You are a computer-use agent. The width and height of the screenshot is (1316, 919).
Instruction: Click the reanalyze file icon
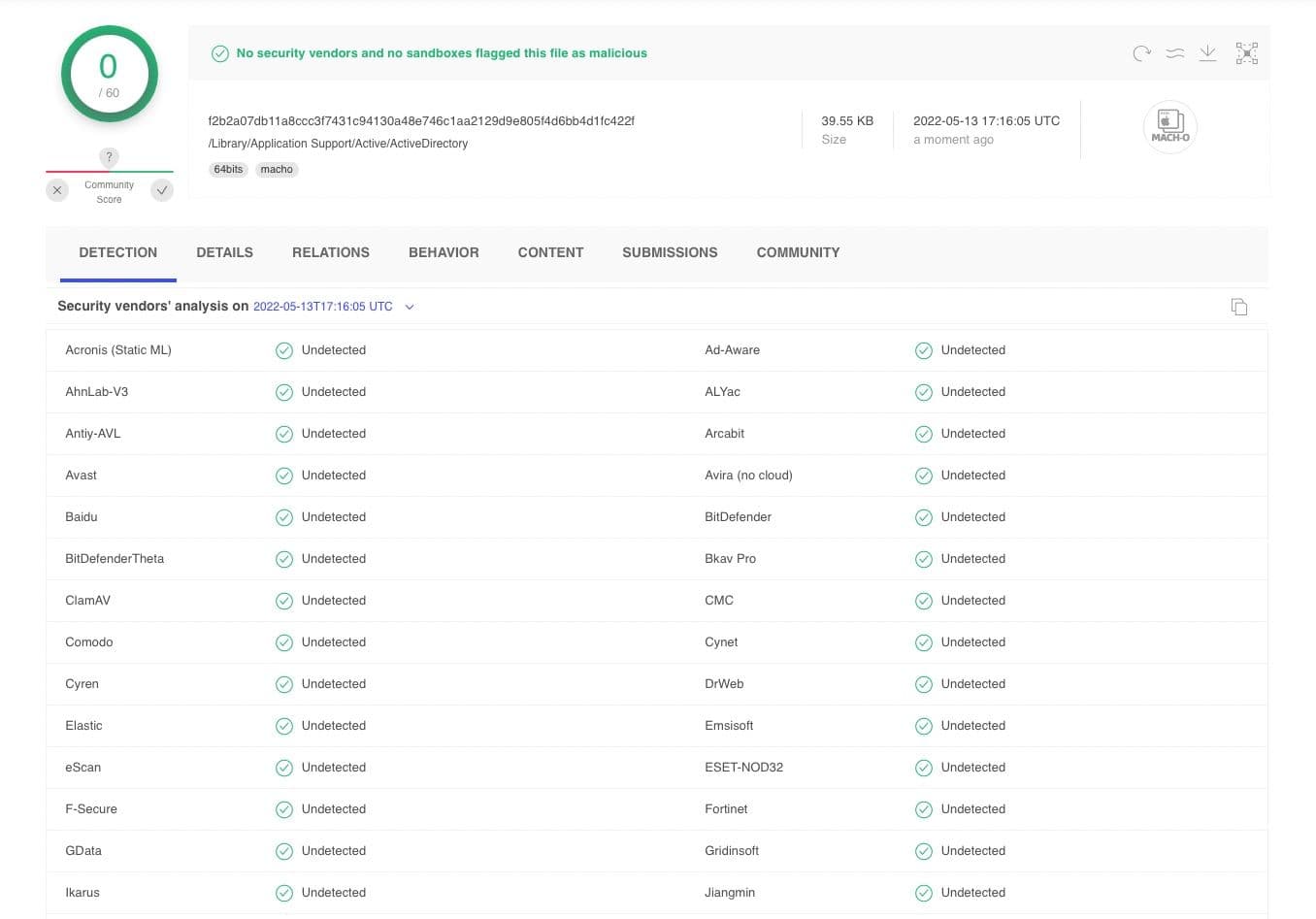(x=1142, y=53)
